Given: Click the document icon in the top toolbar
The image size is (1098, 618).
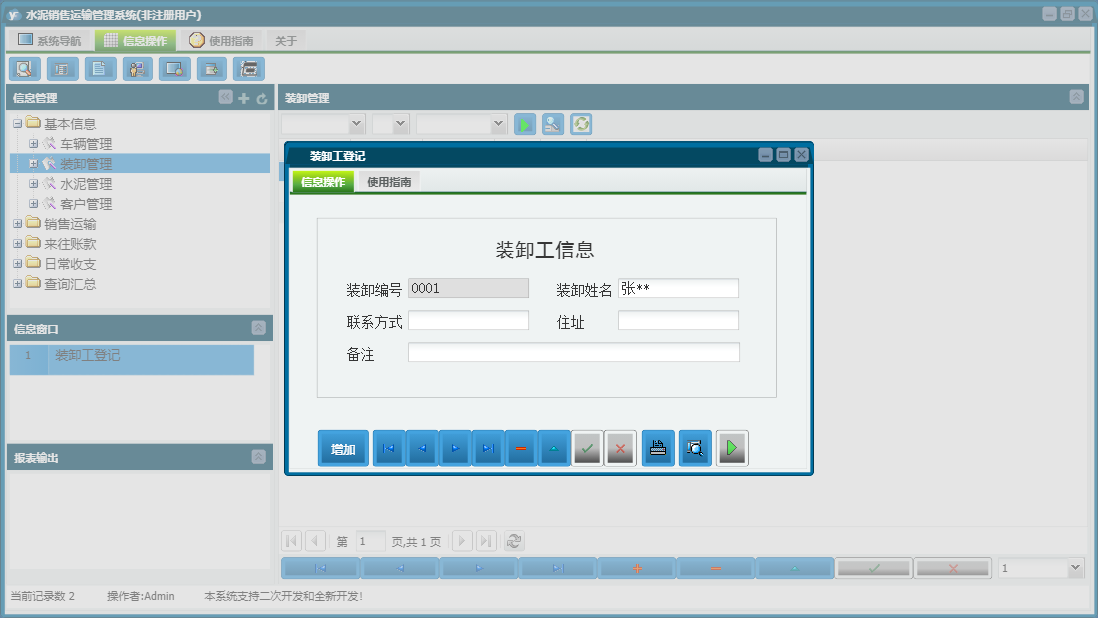Looking at the screenshot, I should (99, 68).
